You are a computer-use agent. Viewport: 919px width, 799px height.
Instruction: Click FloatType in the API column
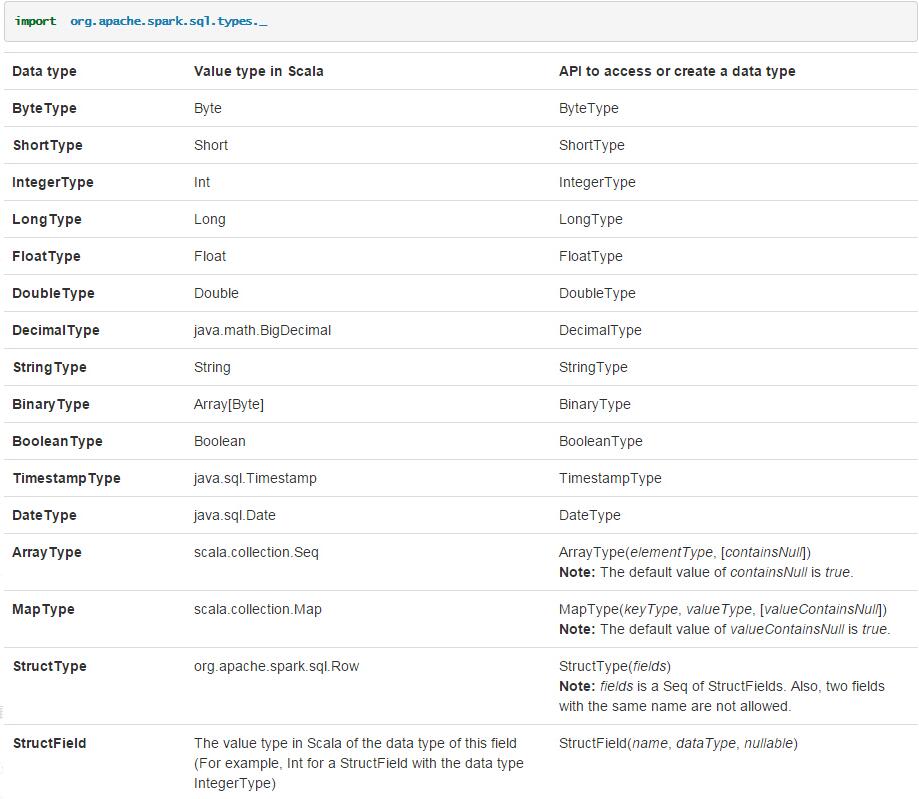click(590, 256)
